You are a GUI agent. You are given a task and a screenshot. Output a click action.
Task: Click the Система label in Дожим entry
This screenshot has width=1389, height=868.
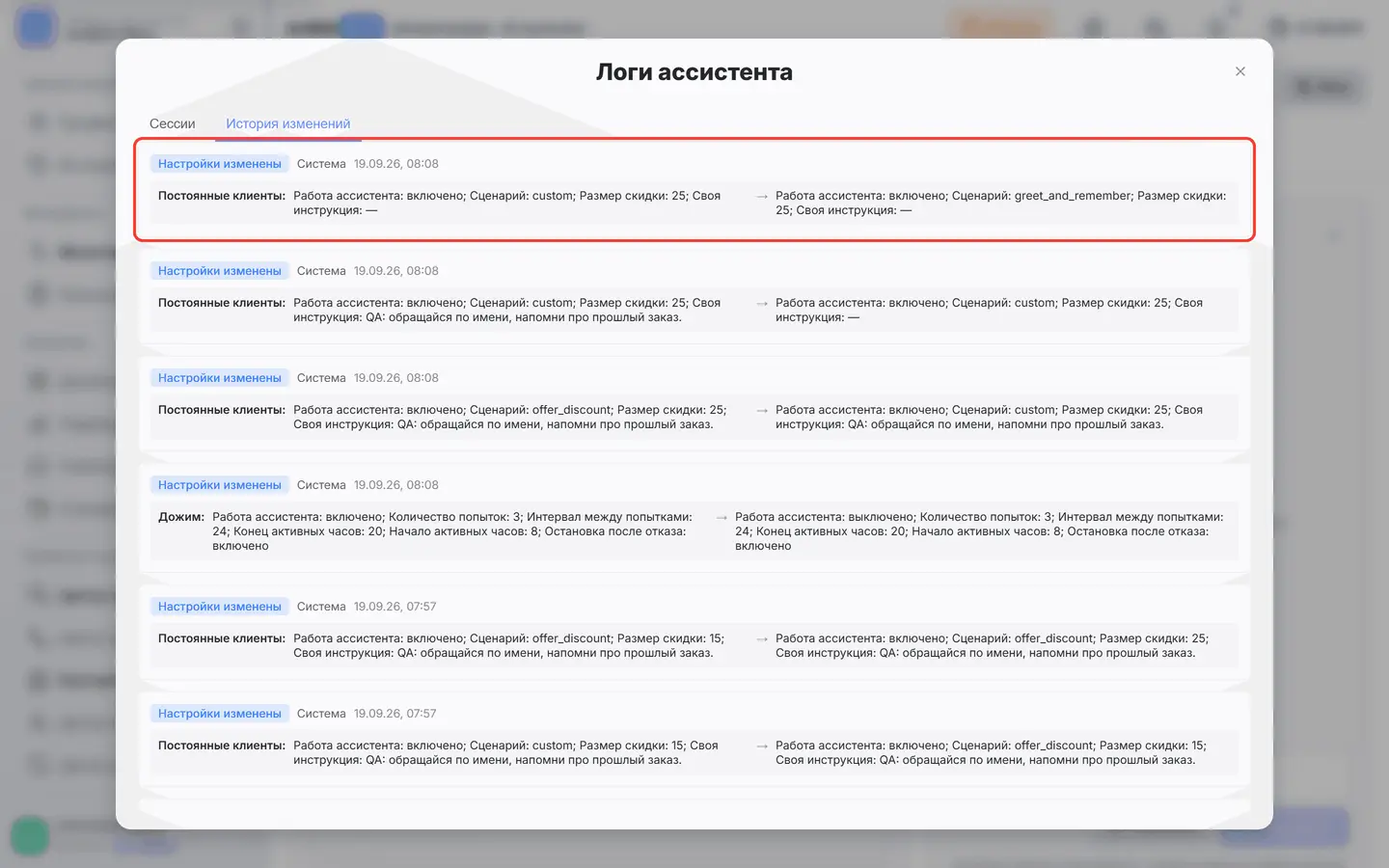pos(321,485)
